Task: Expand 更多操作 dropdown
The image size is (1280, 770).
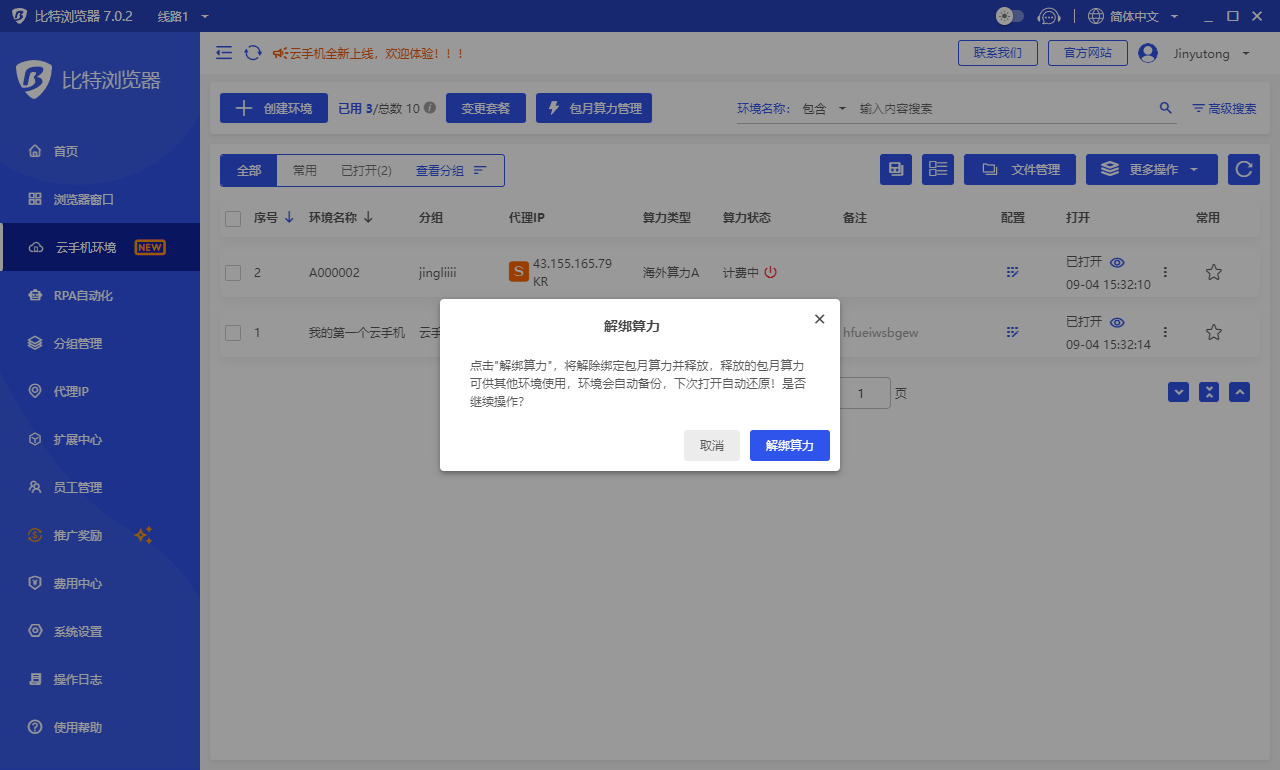Action: click(x=1152, y=169)
